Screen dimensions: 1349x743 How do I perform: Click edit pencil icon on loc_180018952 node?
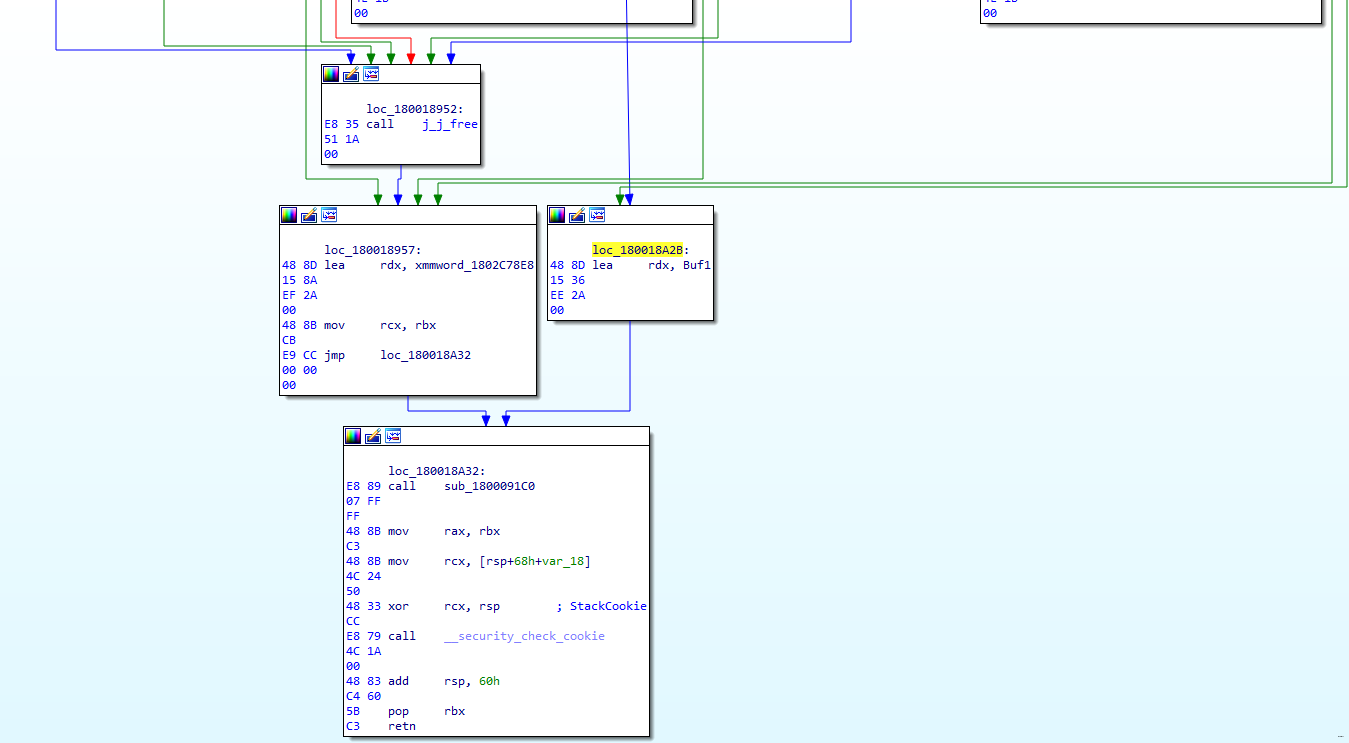[351, 74]
